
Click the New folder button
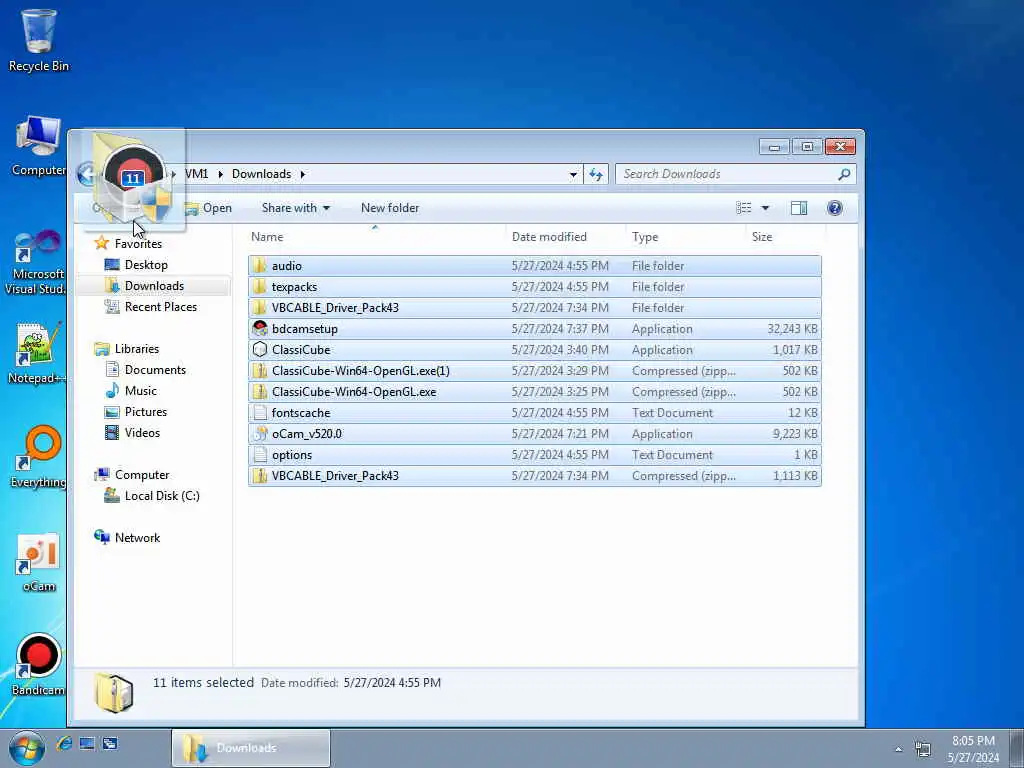390,208
